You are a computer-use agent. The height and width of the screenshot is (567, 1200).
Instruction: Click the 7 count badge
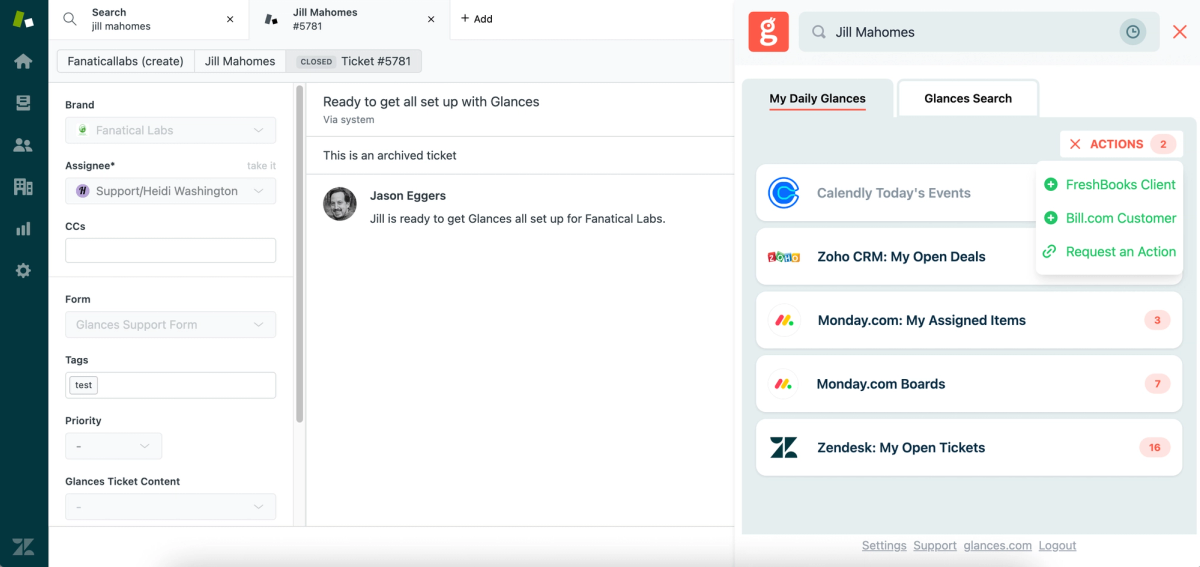(1157, 384)
